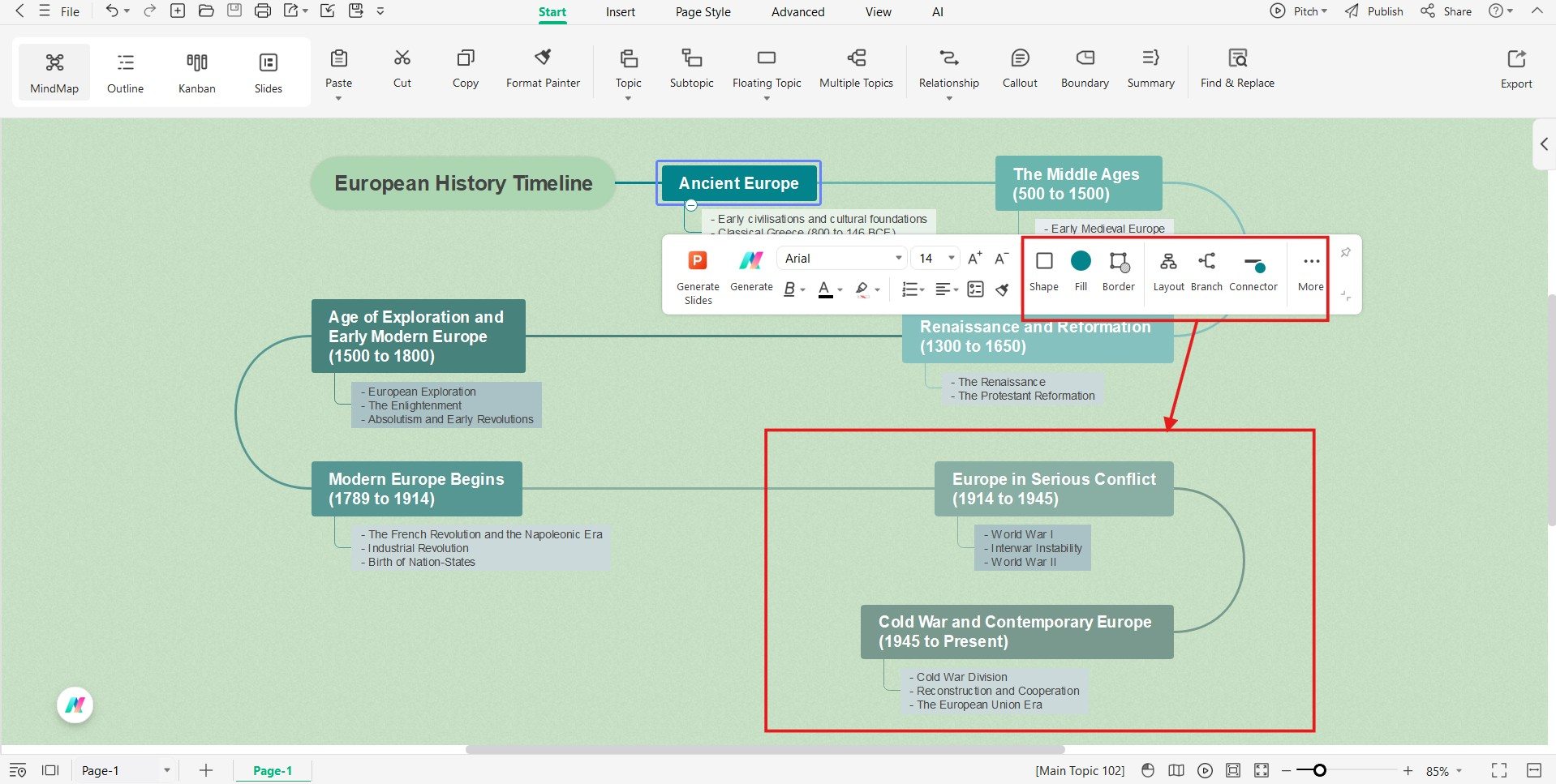The width and height of the screenshot is (1556, 784).
Task: Click the Pitch button
Action: click(1298, 11)
